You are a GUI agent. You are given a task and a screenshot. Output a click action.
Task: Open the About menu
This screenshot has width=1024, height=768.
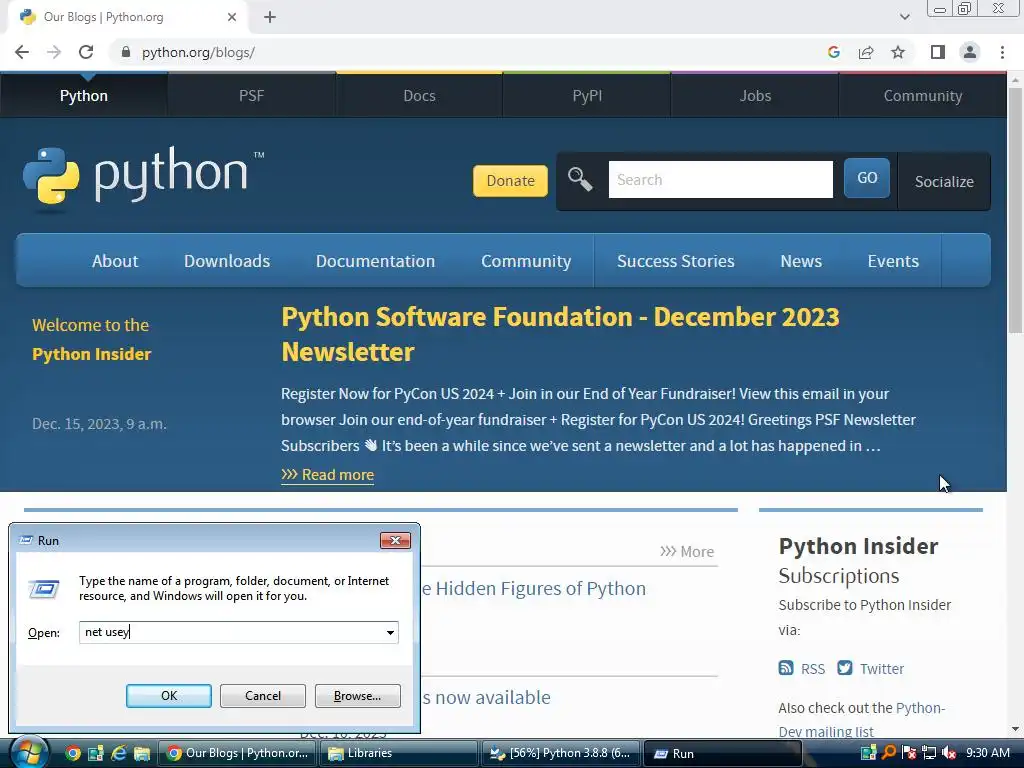tap(115, 261)
